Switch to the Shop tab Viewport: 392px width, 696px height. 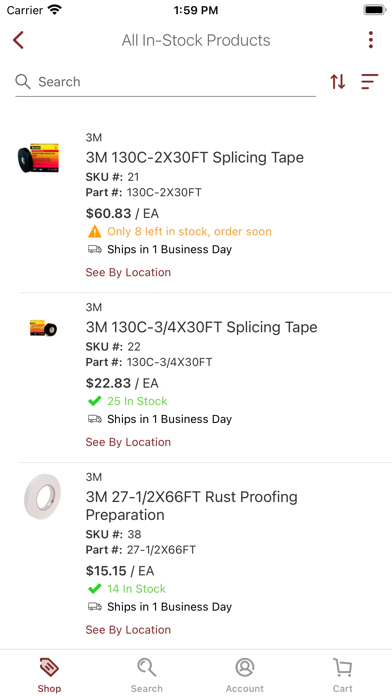[x=49, y=675]
